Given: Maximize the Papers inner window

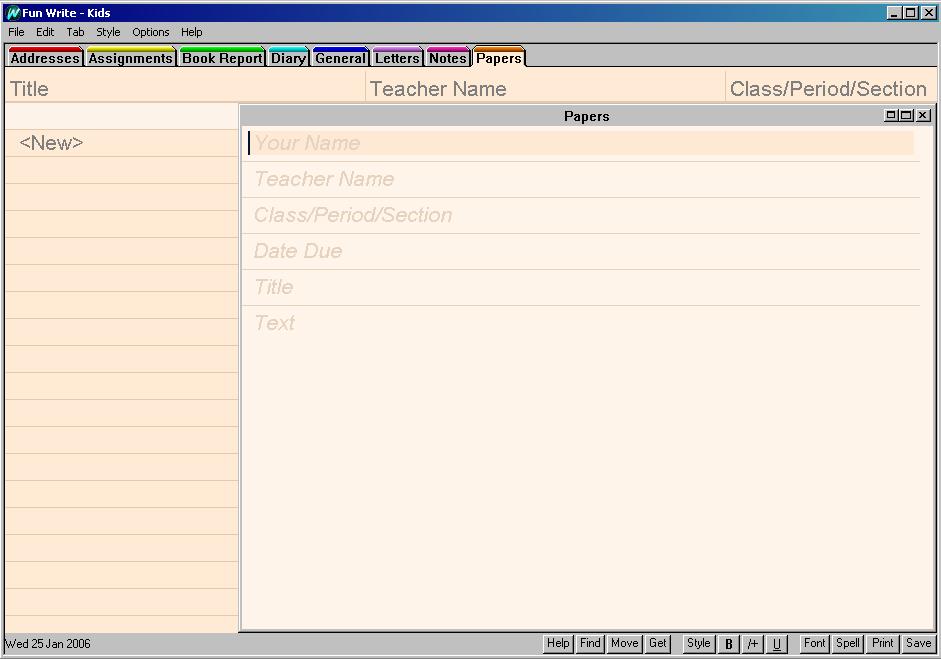Looking at the screenshot, I should 907,115.
